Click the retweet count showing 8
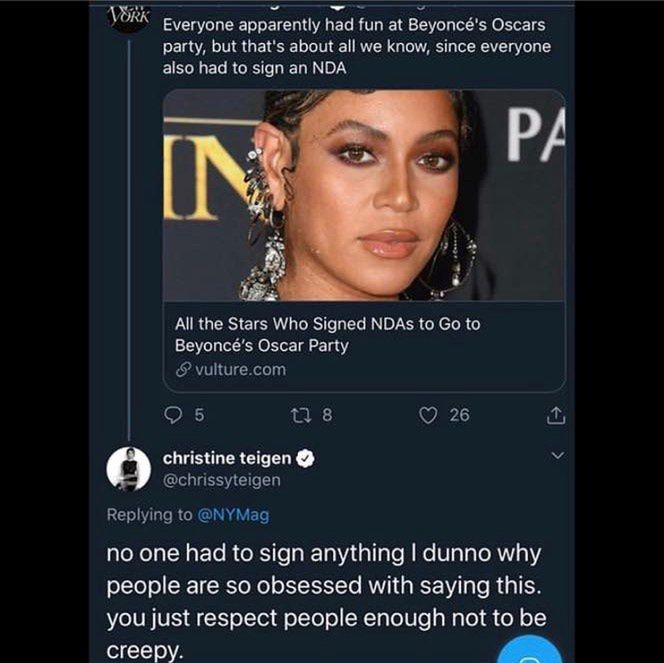This screenshot has height=663, width=664. pos(326,415)
